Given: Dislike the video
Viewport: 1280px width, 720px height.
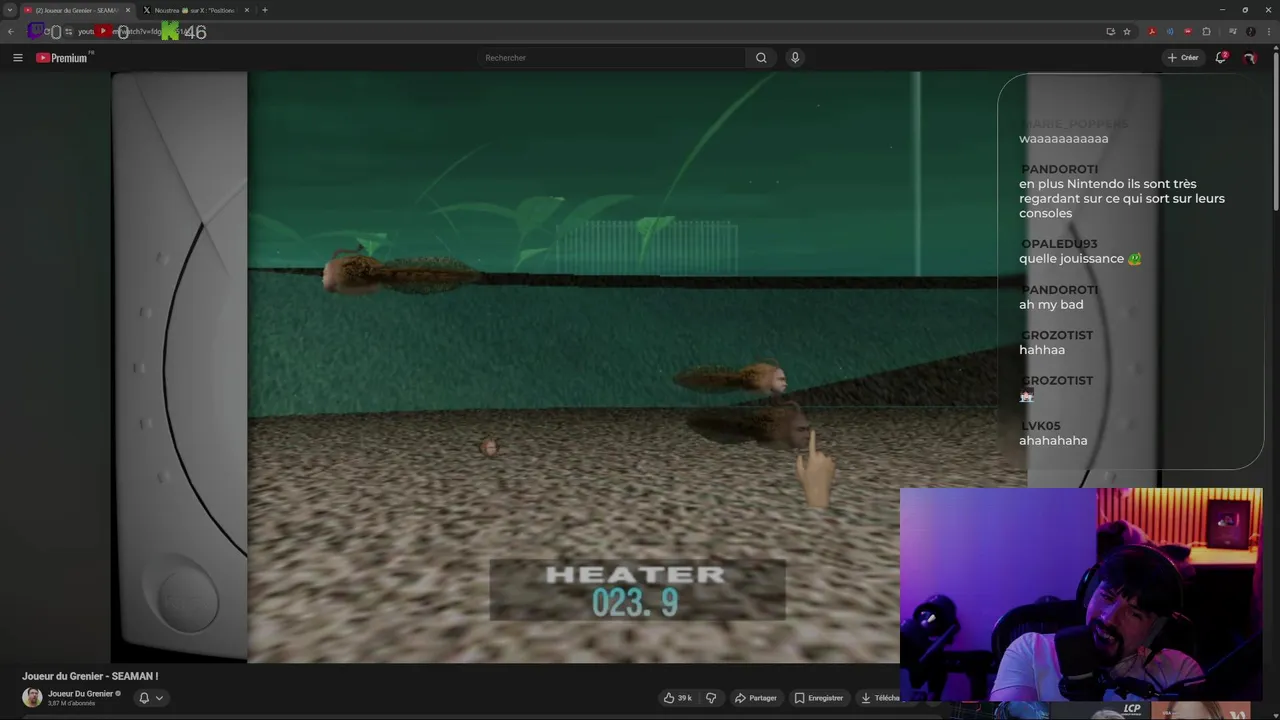Looking at the screenshot, I should (x=711, y=698).
